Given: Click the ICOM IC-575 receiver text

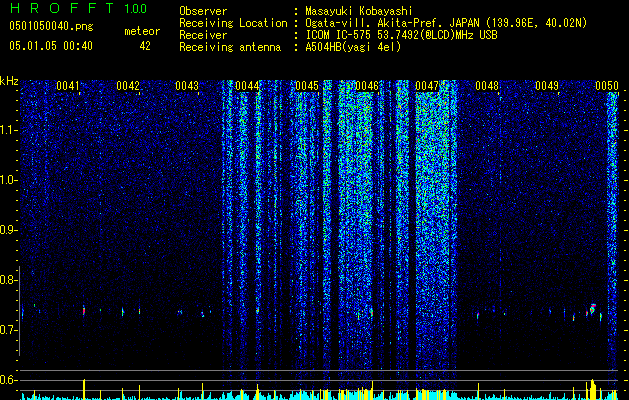Looking at the screenshot, I should point(401,35).
